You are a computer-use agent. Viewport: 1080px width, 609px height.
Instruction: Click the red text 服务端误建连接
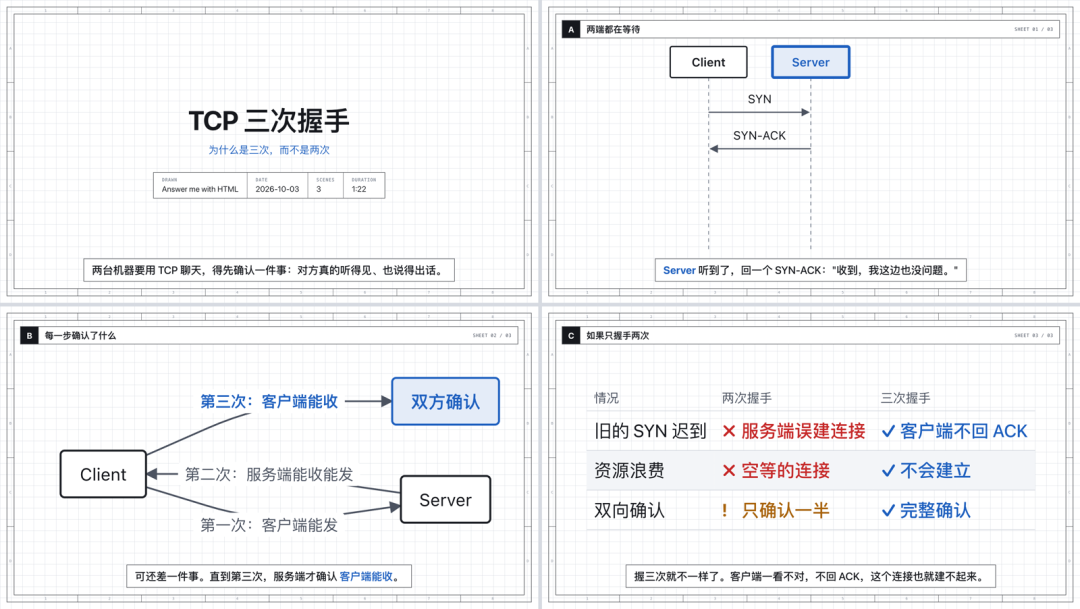click(x=803, y=431)
